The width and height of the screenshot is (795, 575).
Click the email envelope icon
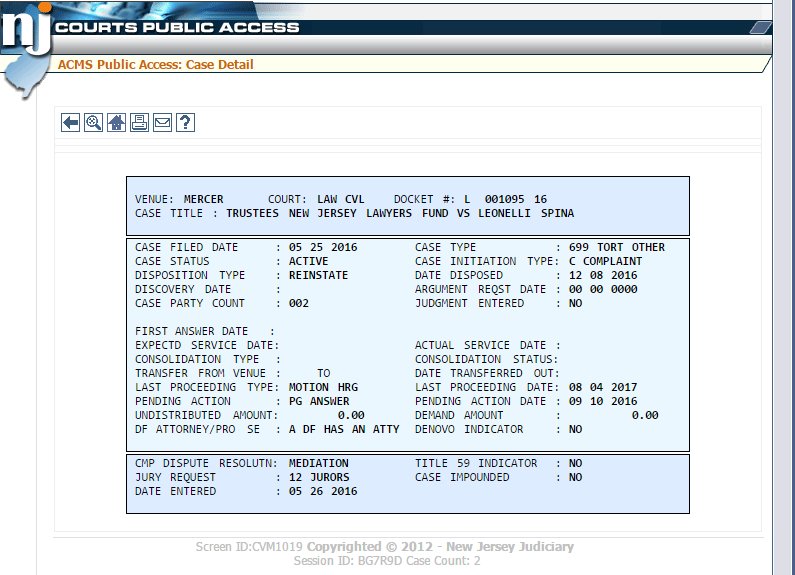click(x=162, y=123)
